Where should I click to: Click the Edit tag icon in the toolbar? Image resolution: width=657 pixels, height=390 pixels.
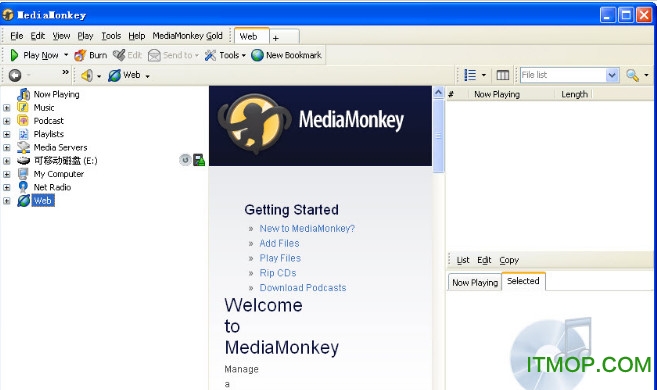[x=119, y=55]
